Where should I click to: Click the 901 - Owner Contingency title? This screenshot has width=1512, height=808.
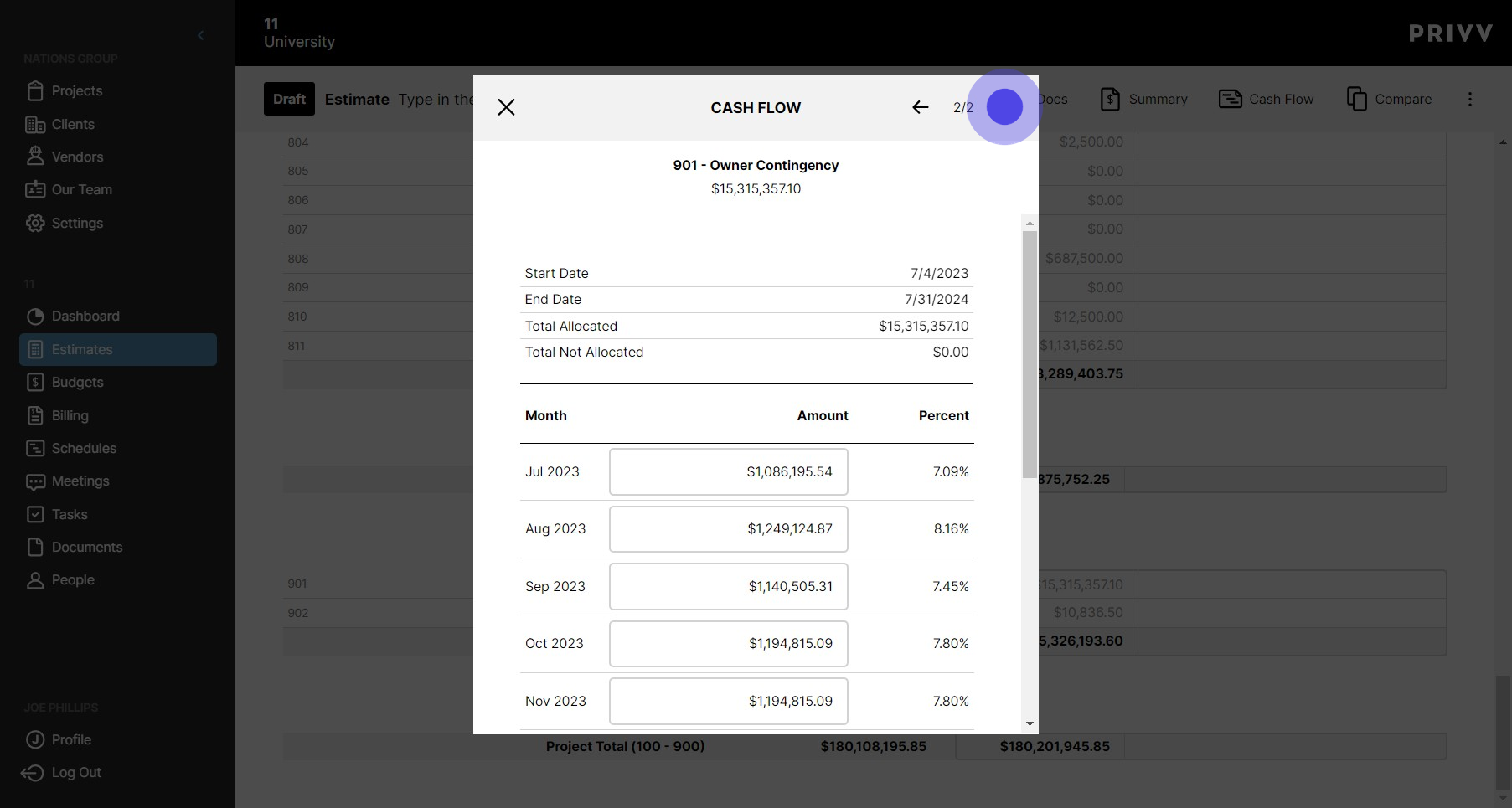[756, 165]
